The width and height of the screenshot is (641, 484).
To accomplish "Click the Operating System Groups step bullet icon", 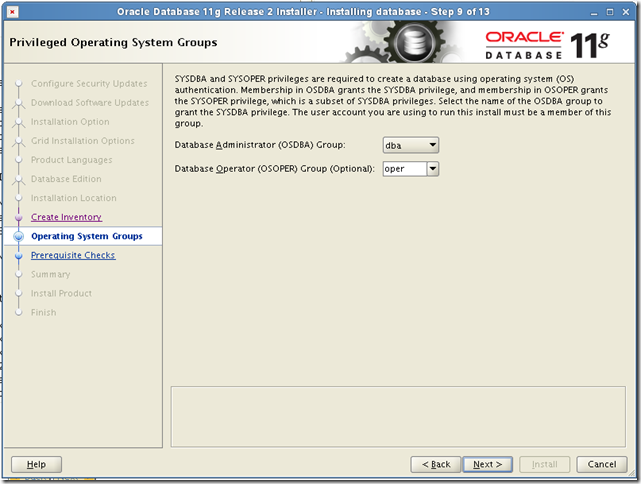I will (18, 236).
